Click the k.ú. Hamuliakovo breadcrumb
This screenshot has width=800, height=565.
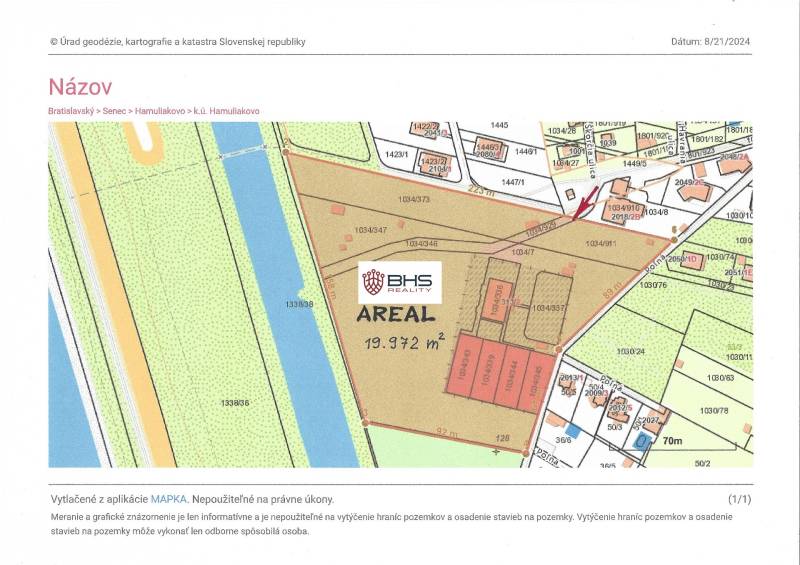[227, 111]
